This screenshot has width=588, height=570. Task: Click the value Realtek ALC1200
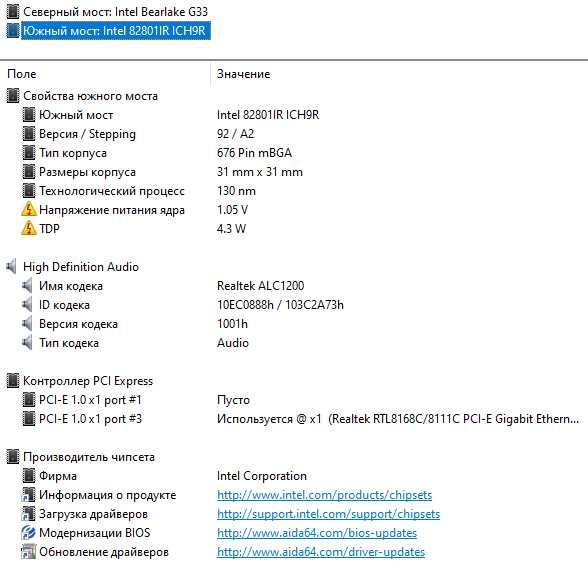tap(261, 286)
